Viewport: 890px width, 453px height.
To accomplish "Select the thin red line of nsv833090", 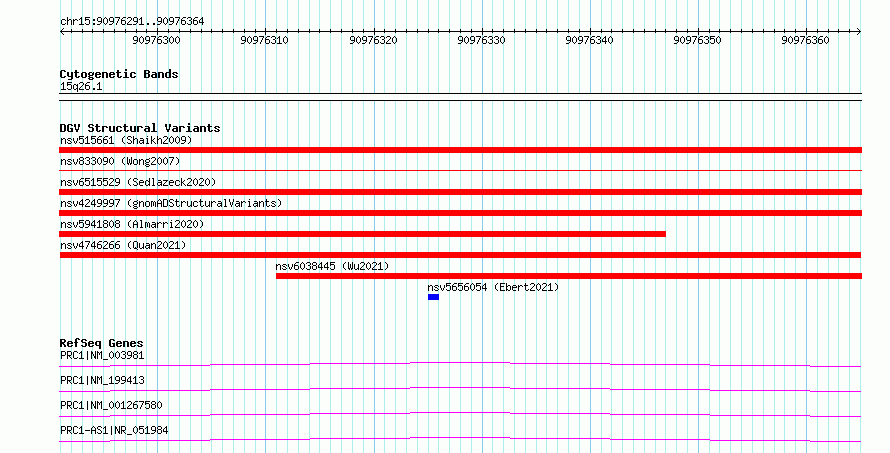I will click(460, 170).
